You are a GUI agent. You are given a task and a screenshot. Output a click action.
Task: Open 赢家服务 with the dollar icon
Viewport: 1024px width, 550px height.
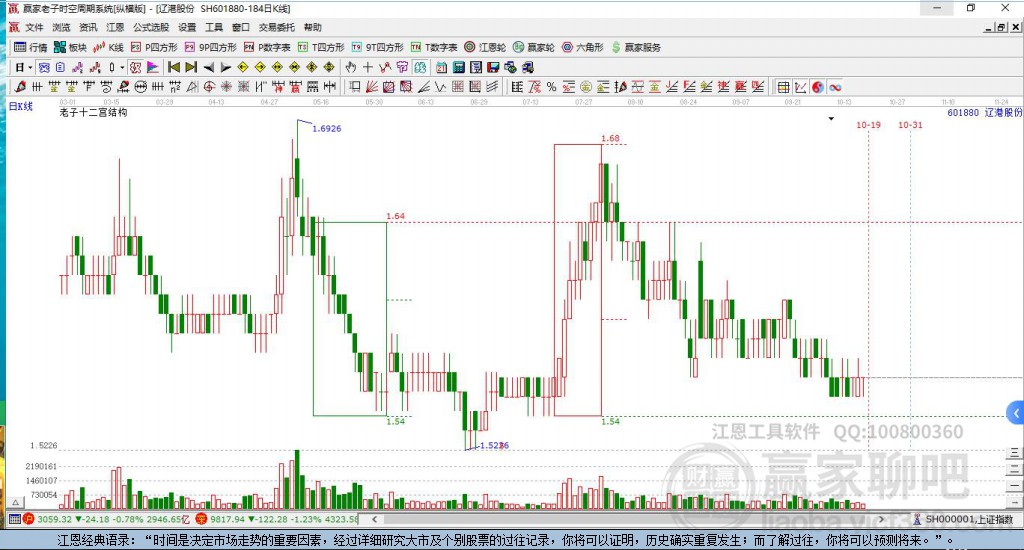coord(636,47)
